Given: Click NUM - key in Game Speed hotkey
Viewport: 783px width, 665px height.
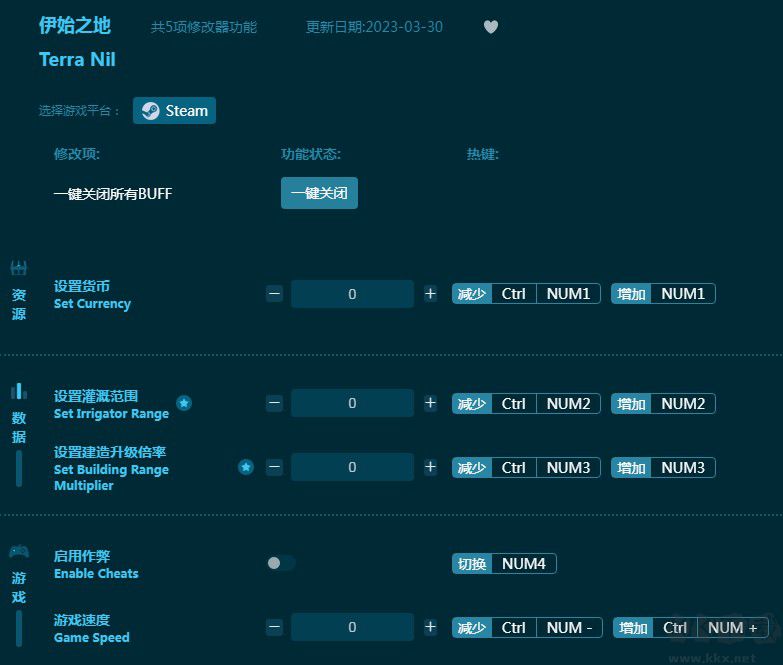Looking at the screenshot, I should click(x=569, y=628).
